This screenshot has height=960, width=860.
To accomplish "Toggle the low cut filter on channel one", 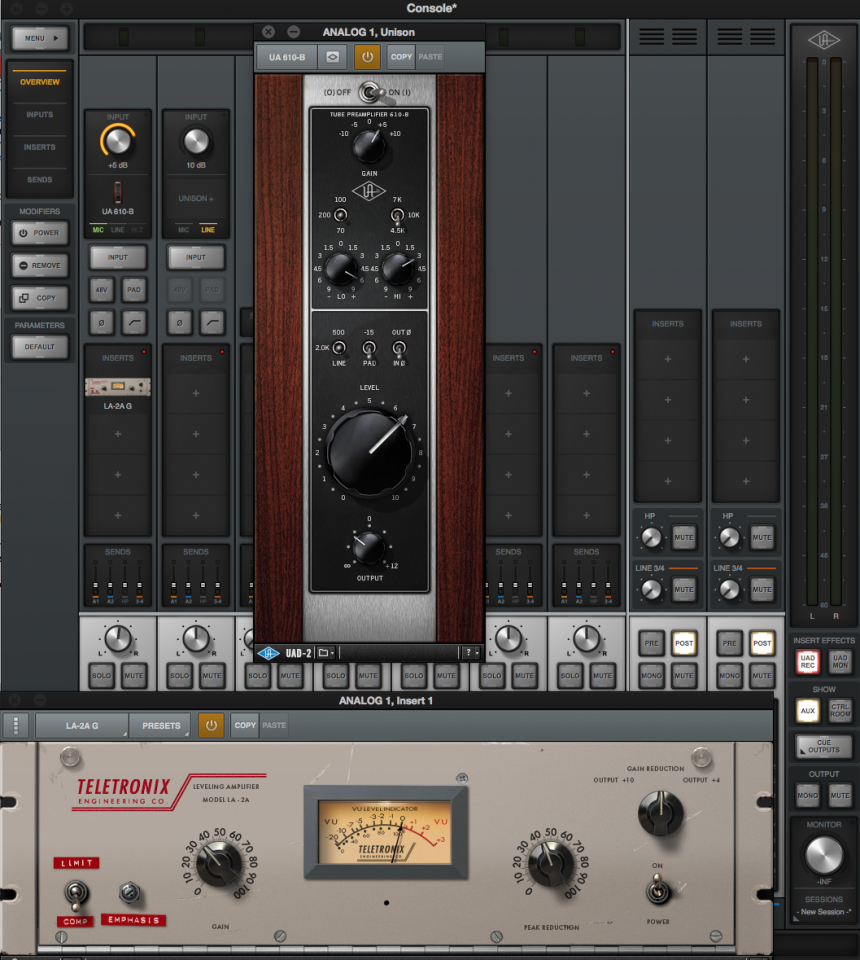I will click(x=134, y=322).
